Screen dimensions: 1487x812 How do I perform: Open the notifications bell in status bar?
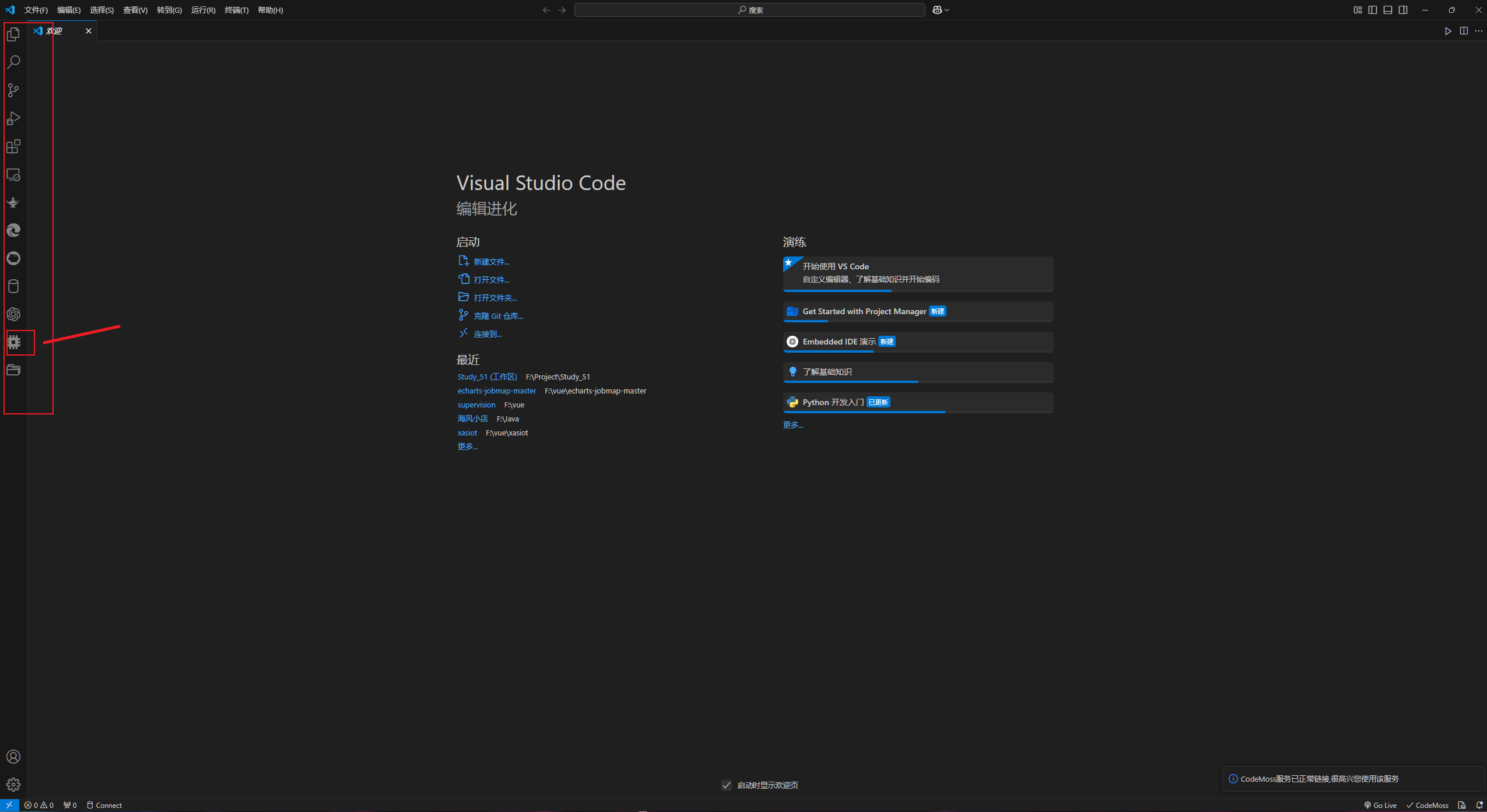(1479, 805)
